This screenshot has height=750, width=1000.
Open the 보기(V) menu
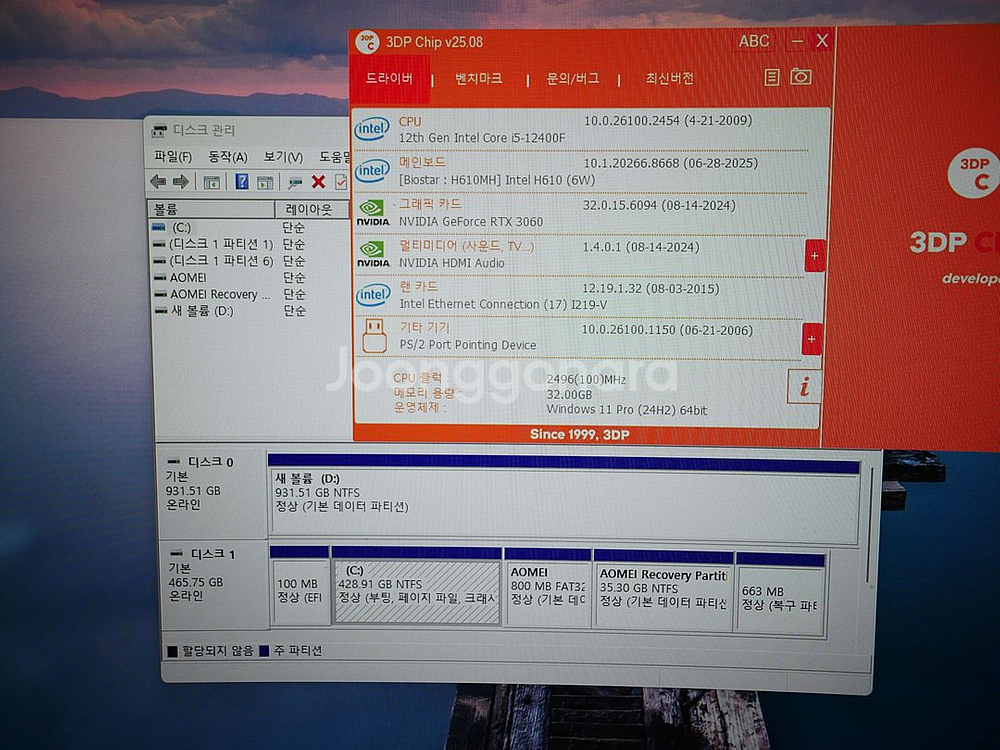(283, 158)
